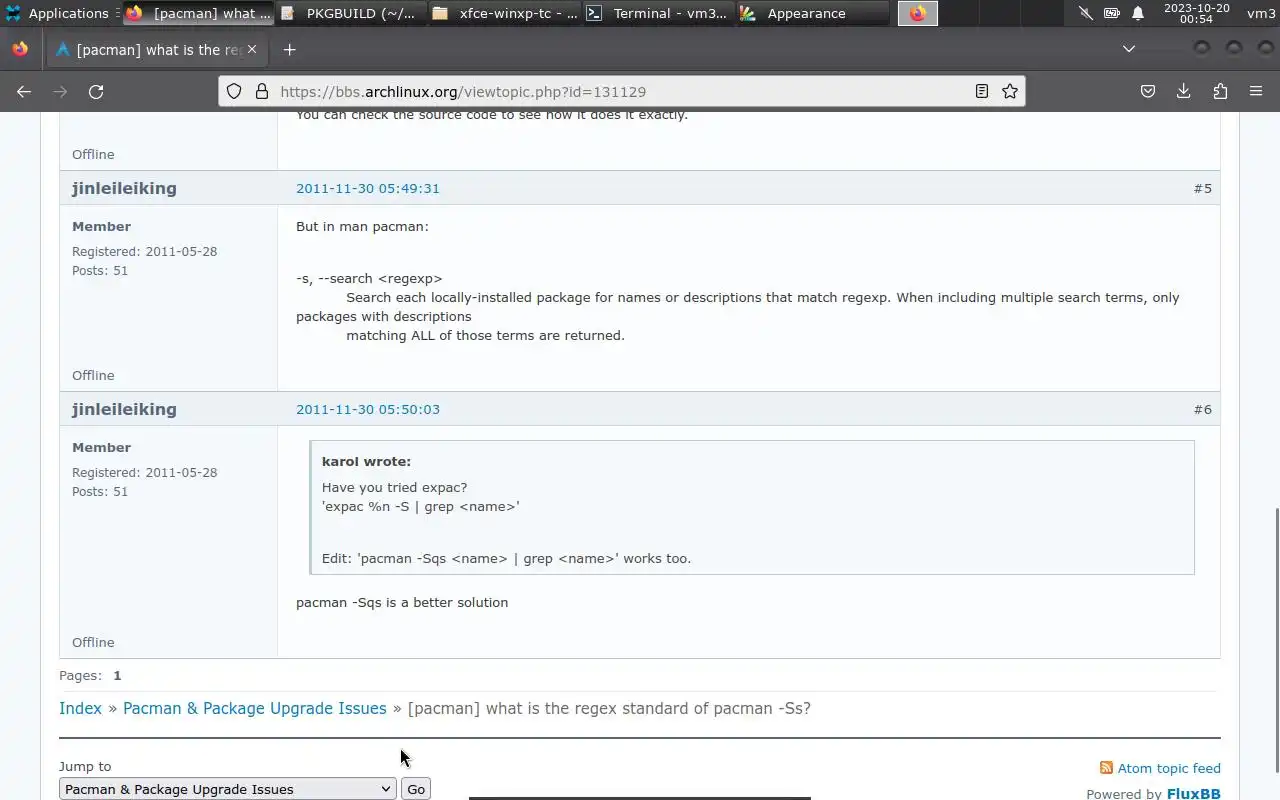The height and width of the screenshot is (800, 1280).
Task: Open jinleileiking profile on post #6
Action: click(124, 409)
